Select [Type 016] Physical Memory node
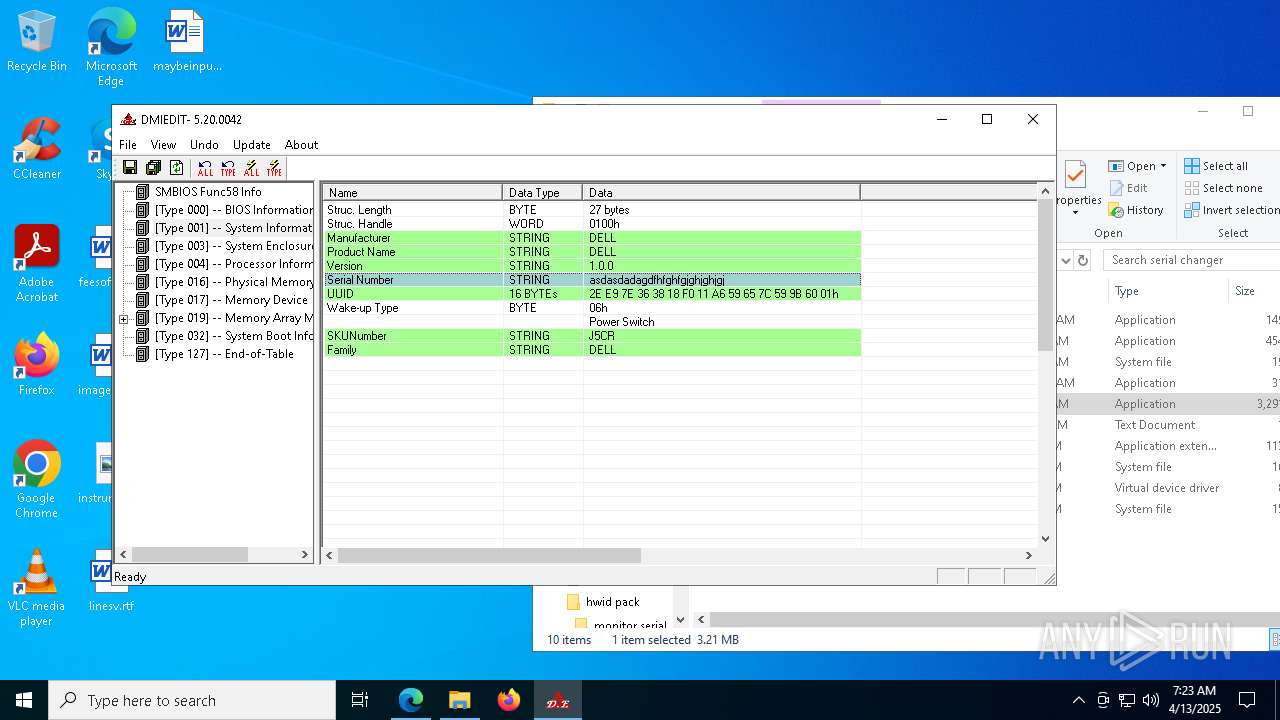 (x=233, y=282)
